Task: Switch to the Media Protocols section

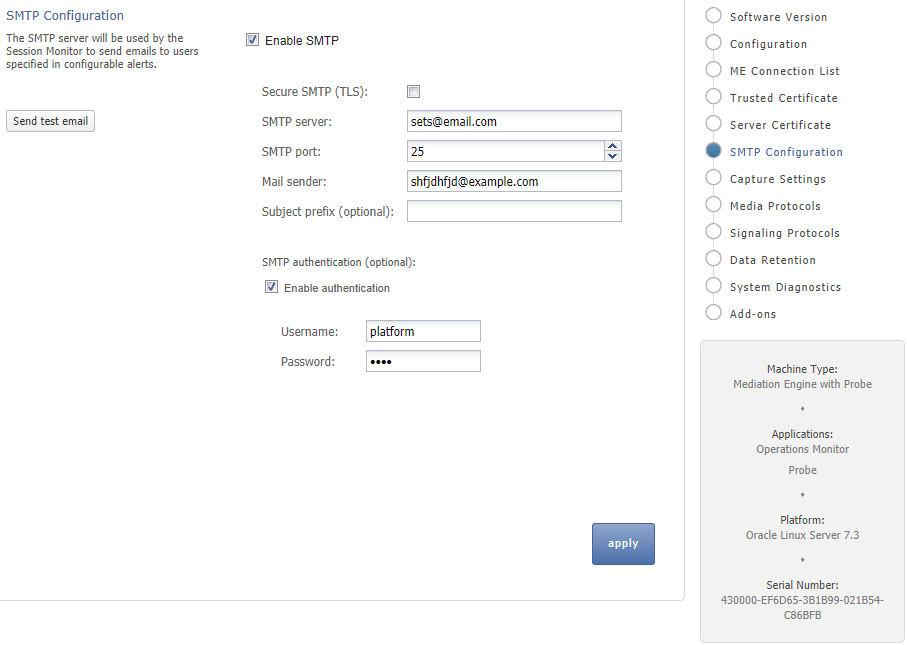Action: [x=714, y=205]
